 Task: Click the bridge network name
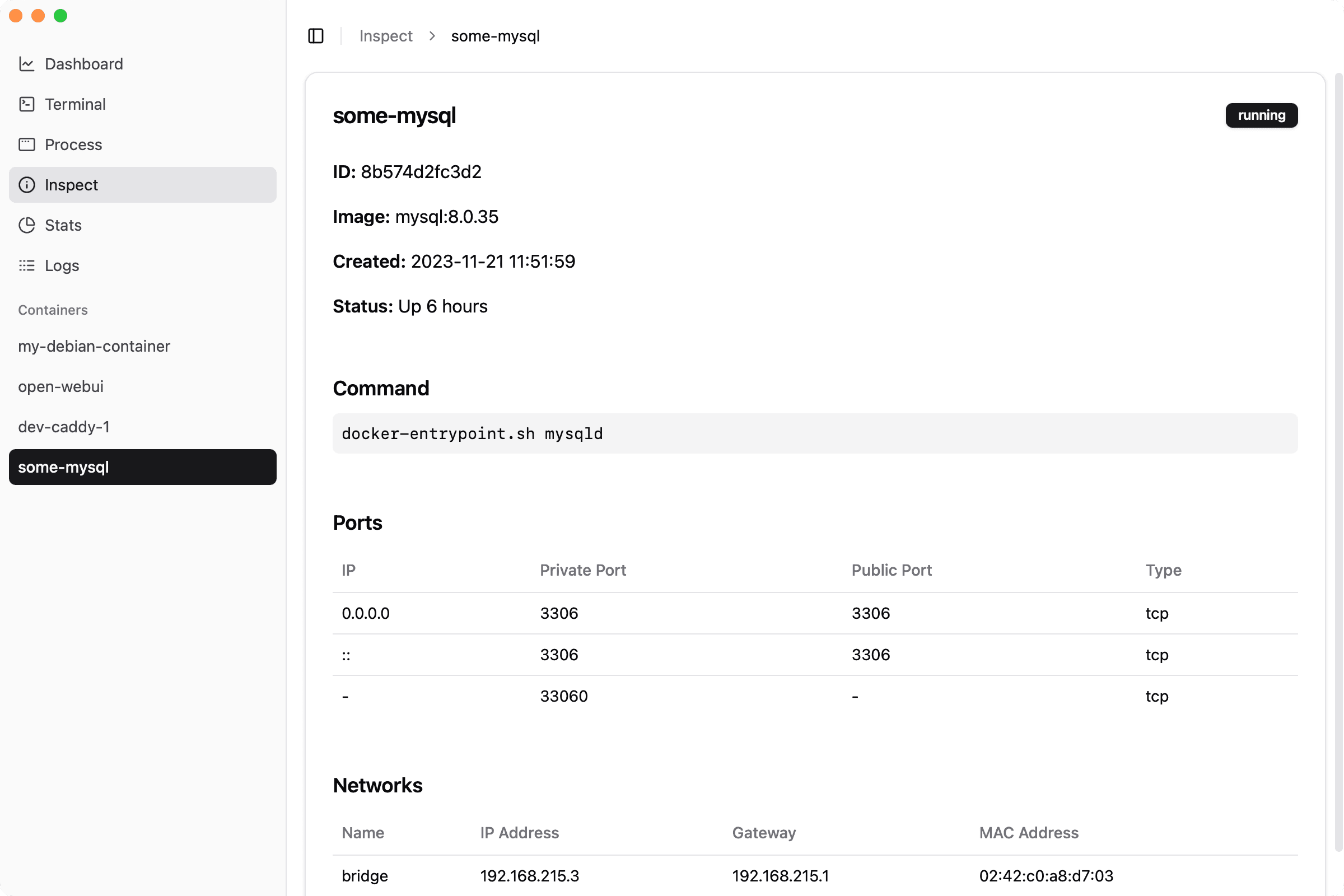point(365,876)
